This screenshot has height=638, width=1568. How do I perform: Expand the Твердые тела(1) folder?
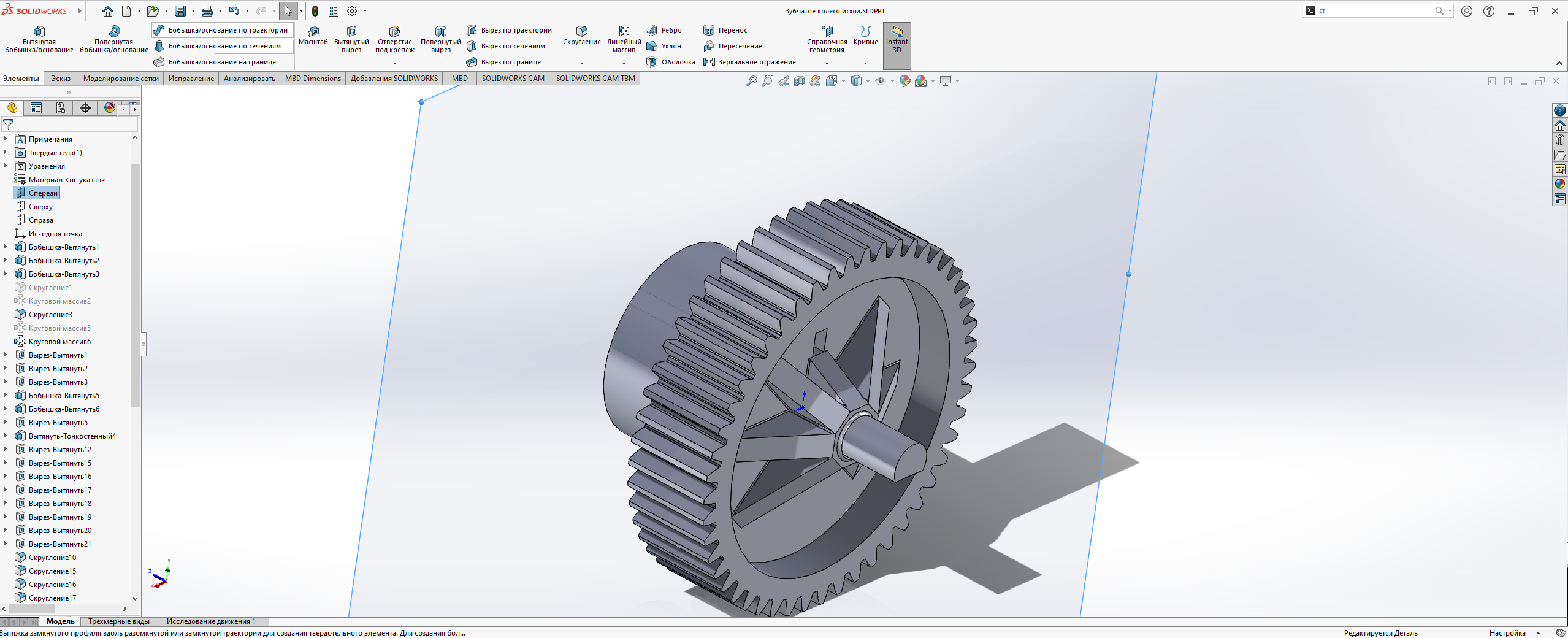coord(6,153)
